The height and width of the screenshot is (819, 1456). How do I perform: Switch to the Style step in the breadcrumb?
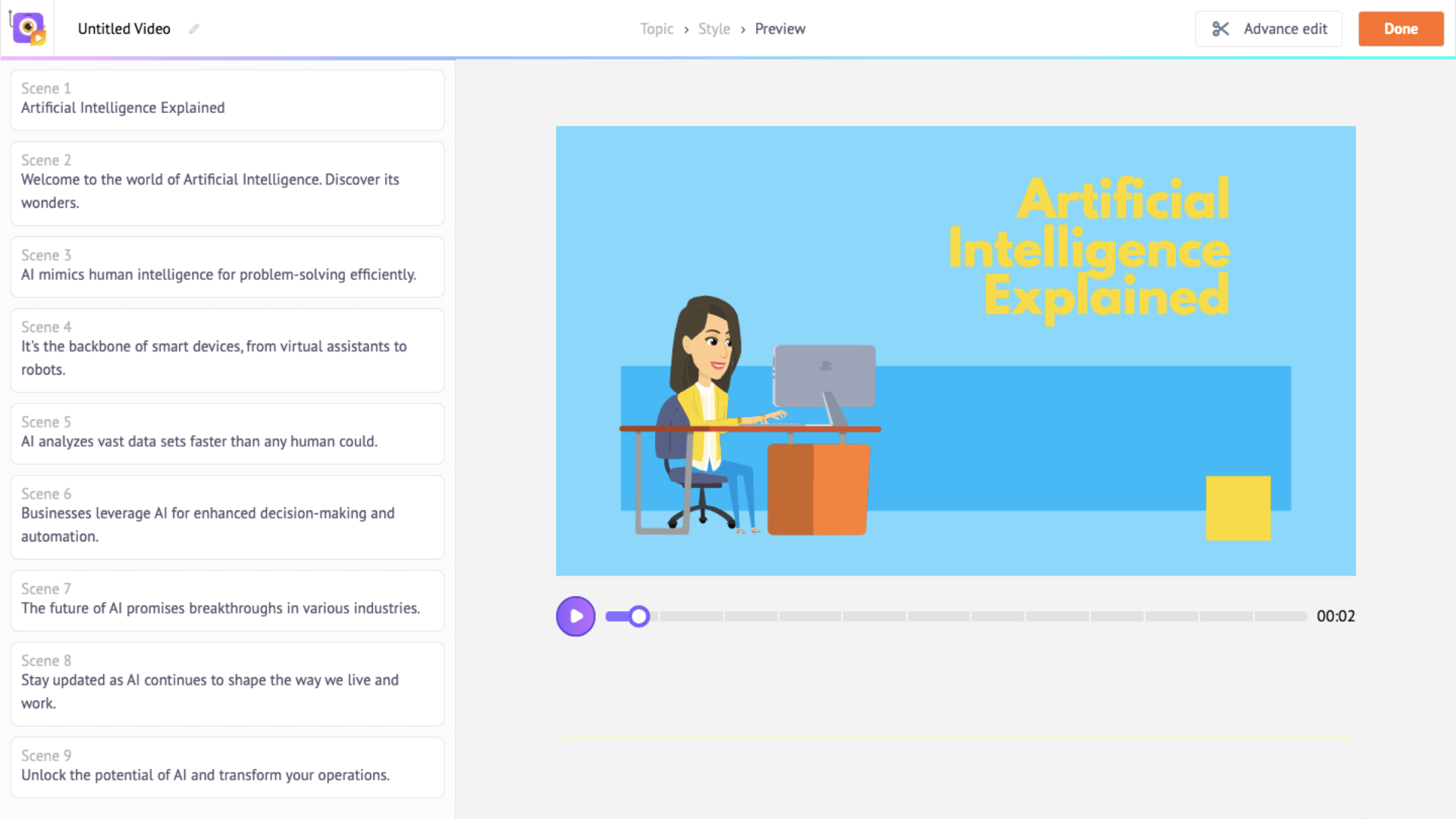(x=714, y=29)
